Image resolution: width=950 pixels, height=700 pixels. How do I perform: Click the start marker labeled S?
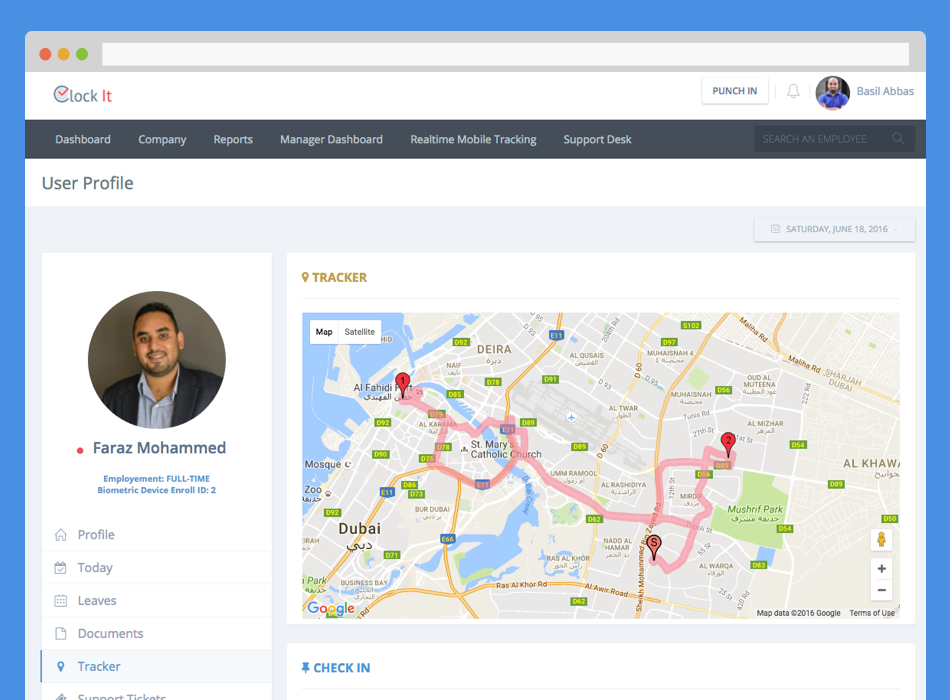point(654,547)
